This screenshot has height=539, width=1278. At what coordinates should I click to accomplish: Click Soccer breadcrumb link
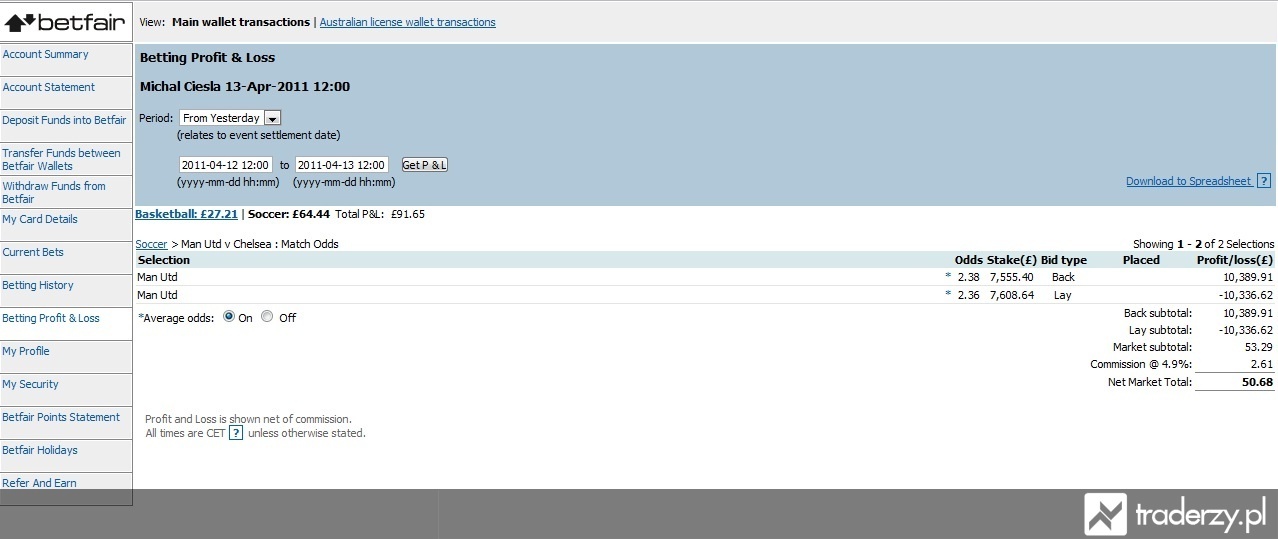151,244
